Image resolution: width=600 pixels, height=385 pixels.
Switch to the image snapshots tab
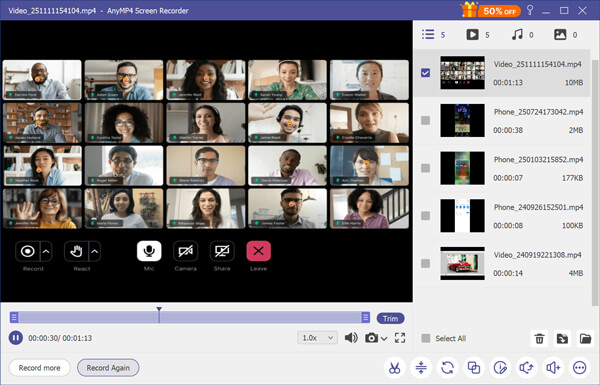(566, 35)
